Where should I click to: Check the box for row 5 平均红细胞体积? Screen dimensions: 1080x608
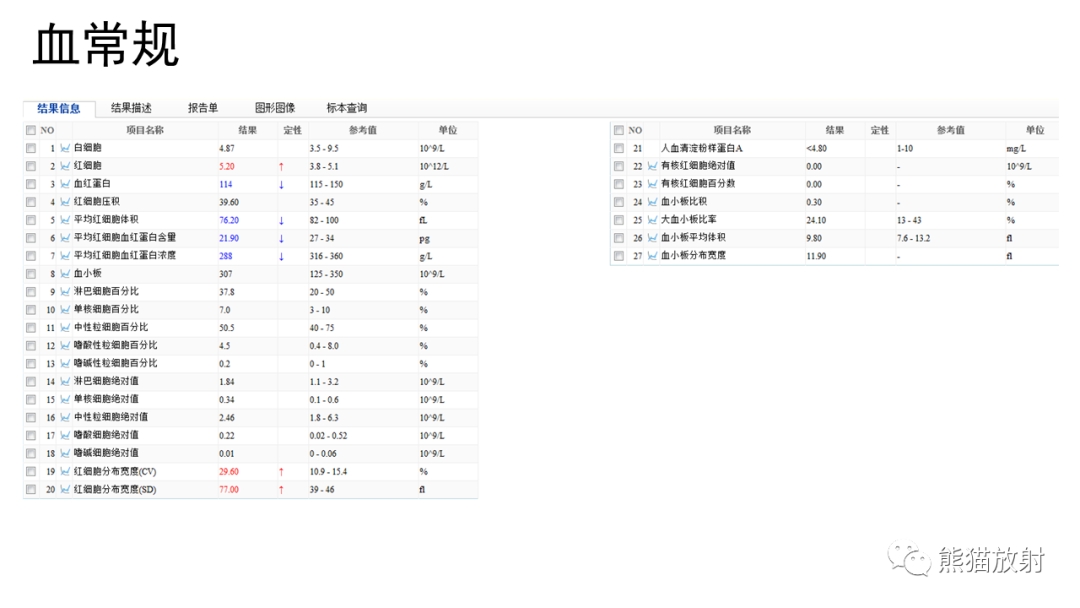(31, 220)
